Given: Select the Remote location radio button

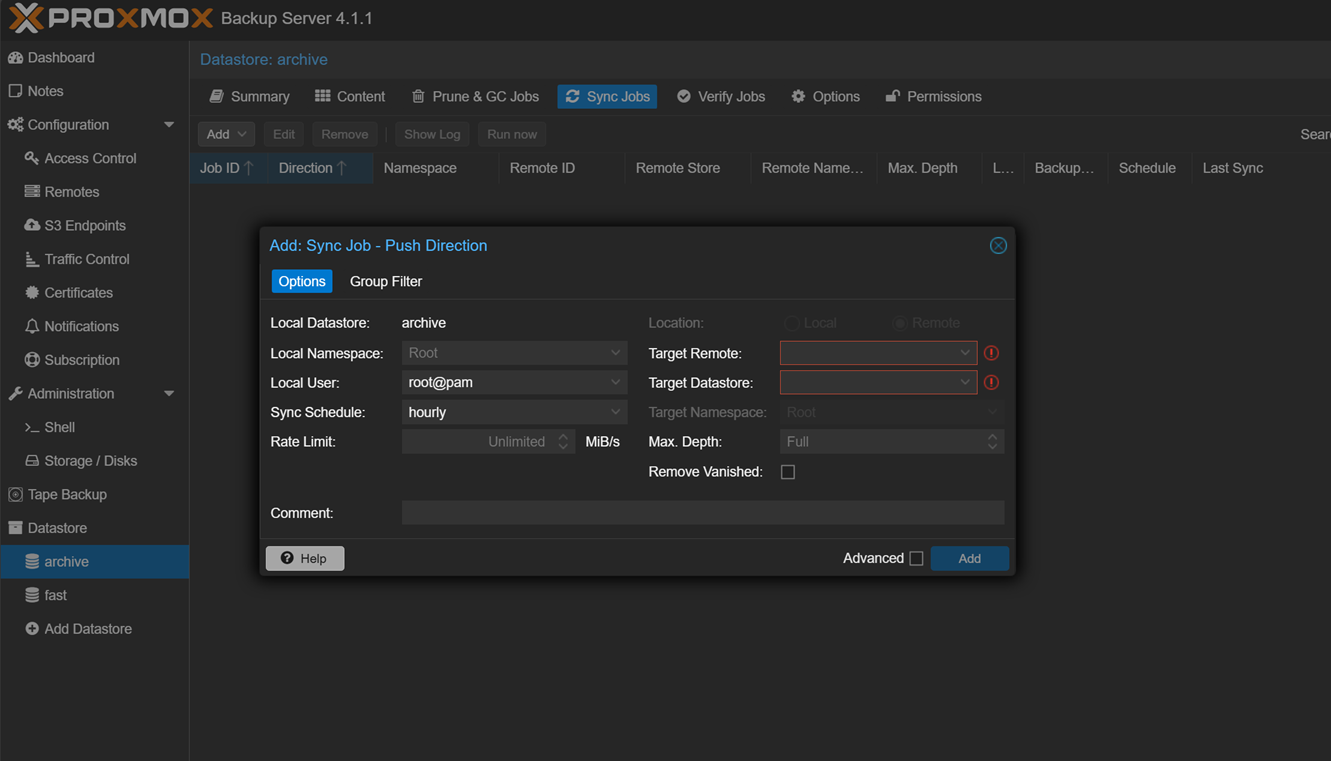Looking at the screenshot, I should (899, 322).
